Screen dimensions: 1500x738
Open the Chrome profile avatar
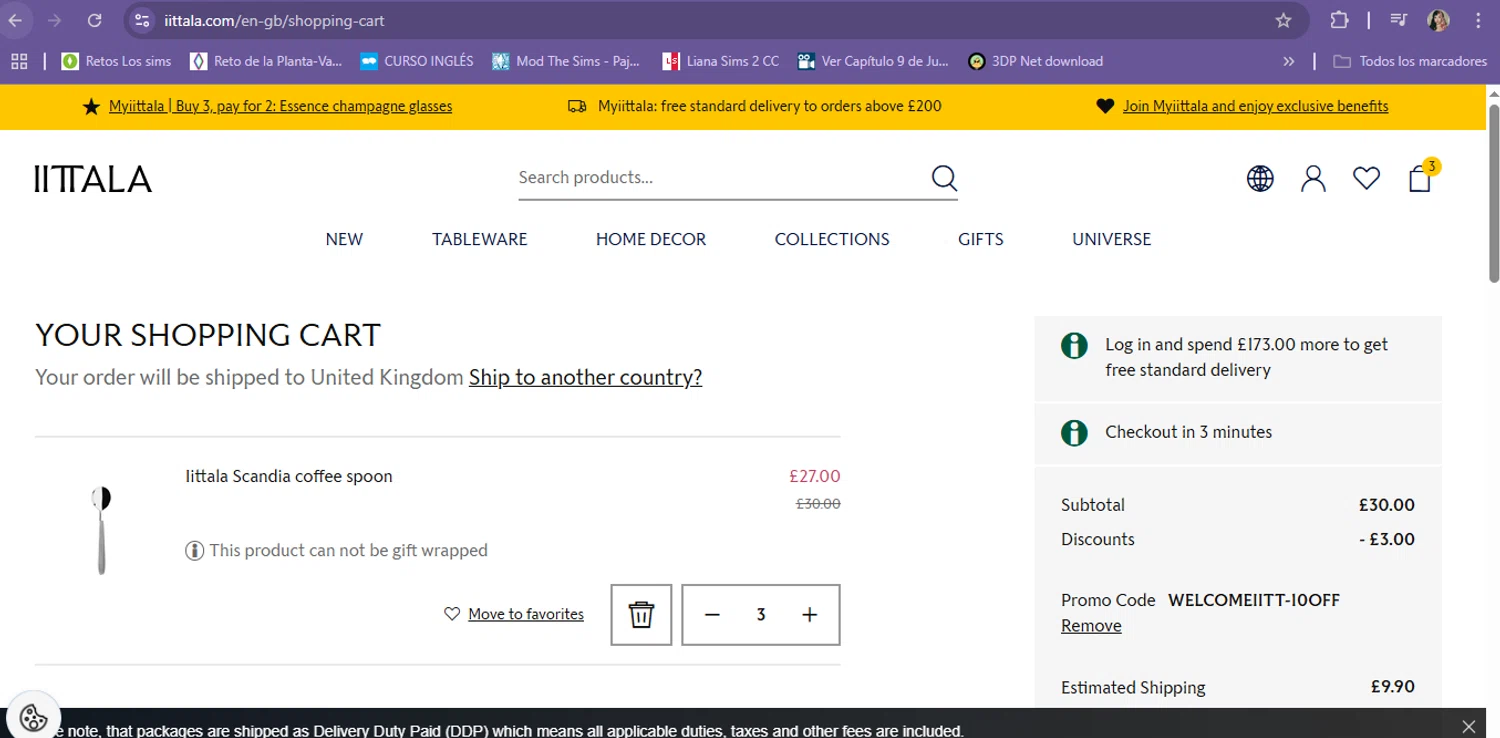point(1438,20)
